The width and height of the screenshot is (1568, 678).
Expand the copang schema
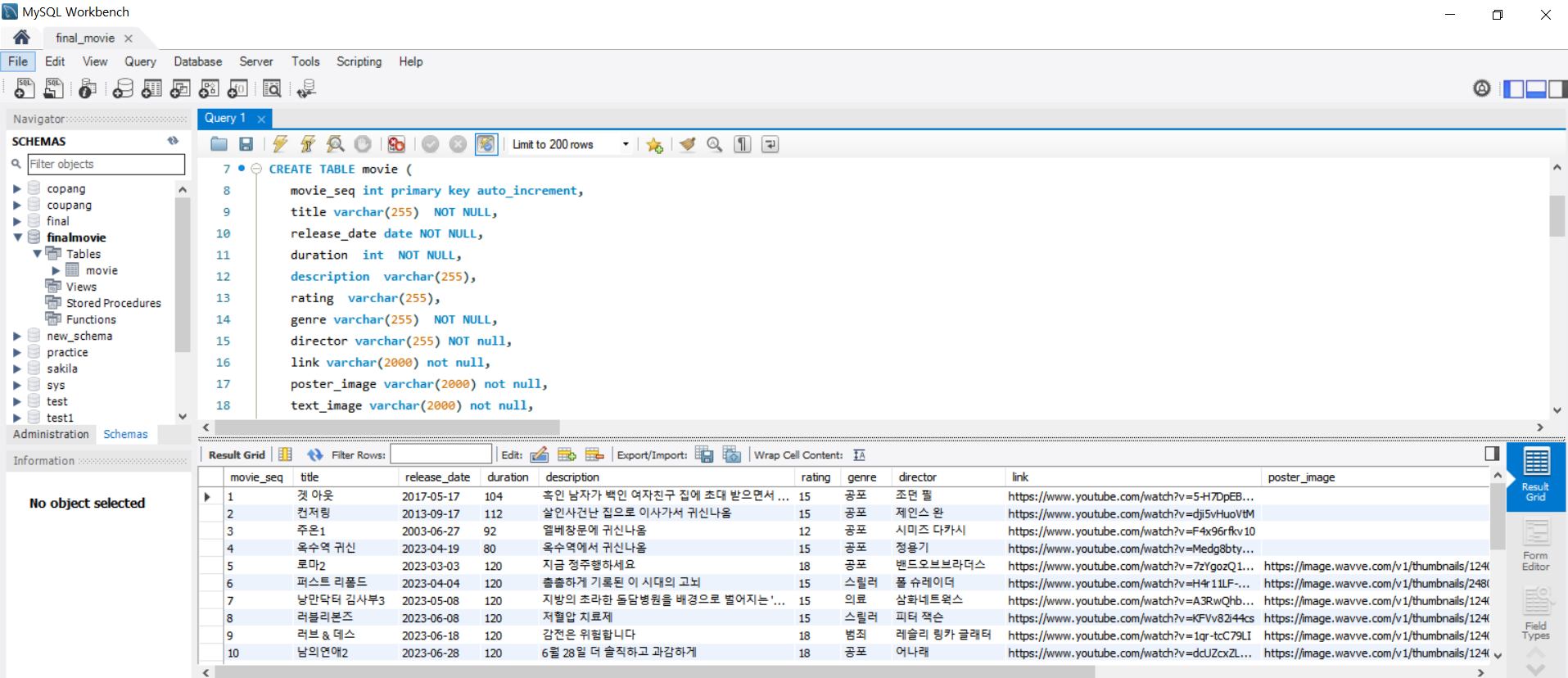point(16,188)
